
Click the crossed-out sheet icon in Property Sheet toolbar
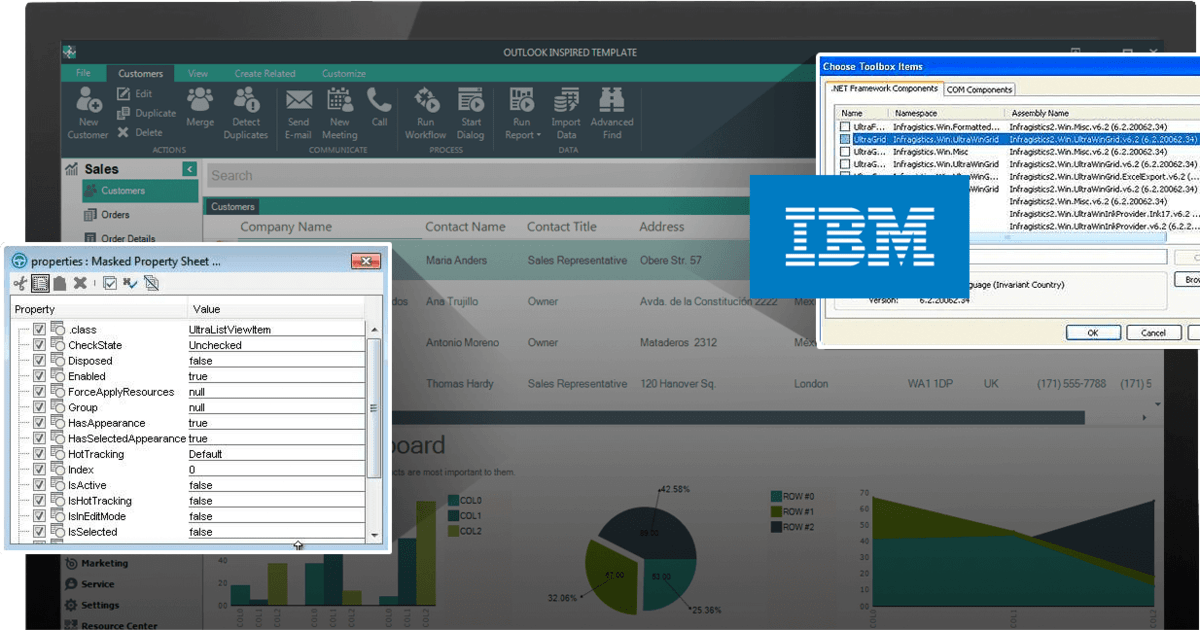151,284
